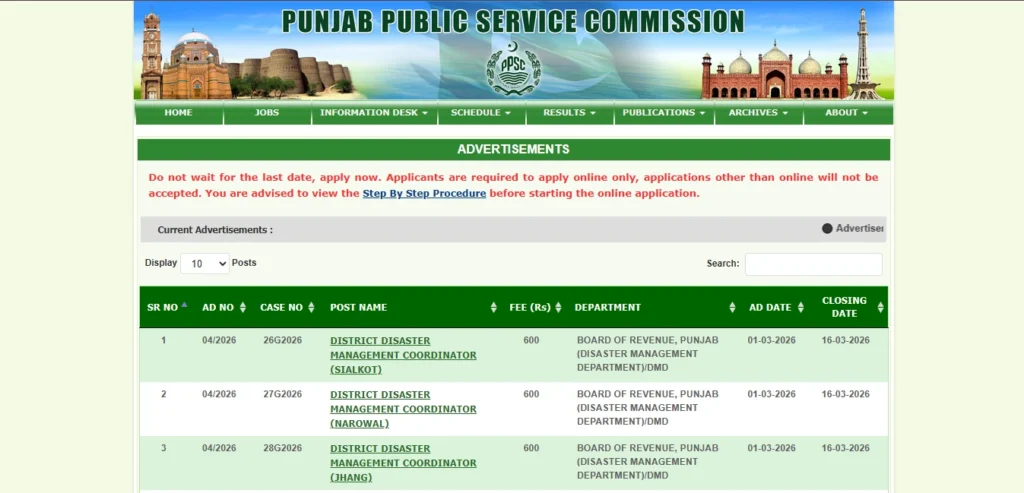Expand the ARCHIVES menu
This screenshot has width=1024, height=493.
[x=759, y=112]
